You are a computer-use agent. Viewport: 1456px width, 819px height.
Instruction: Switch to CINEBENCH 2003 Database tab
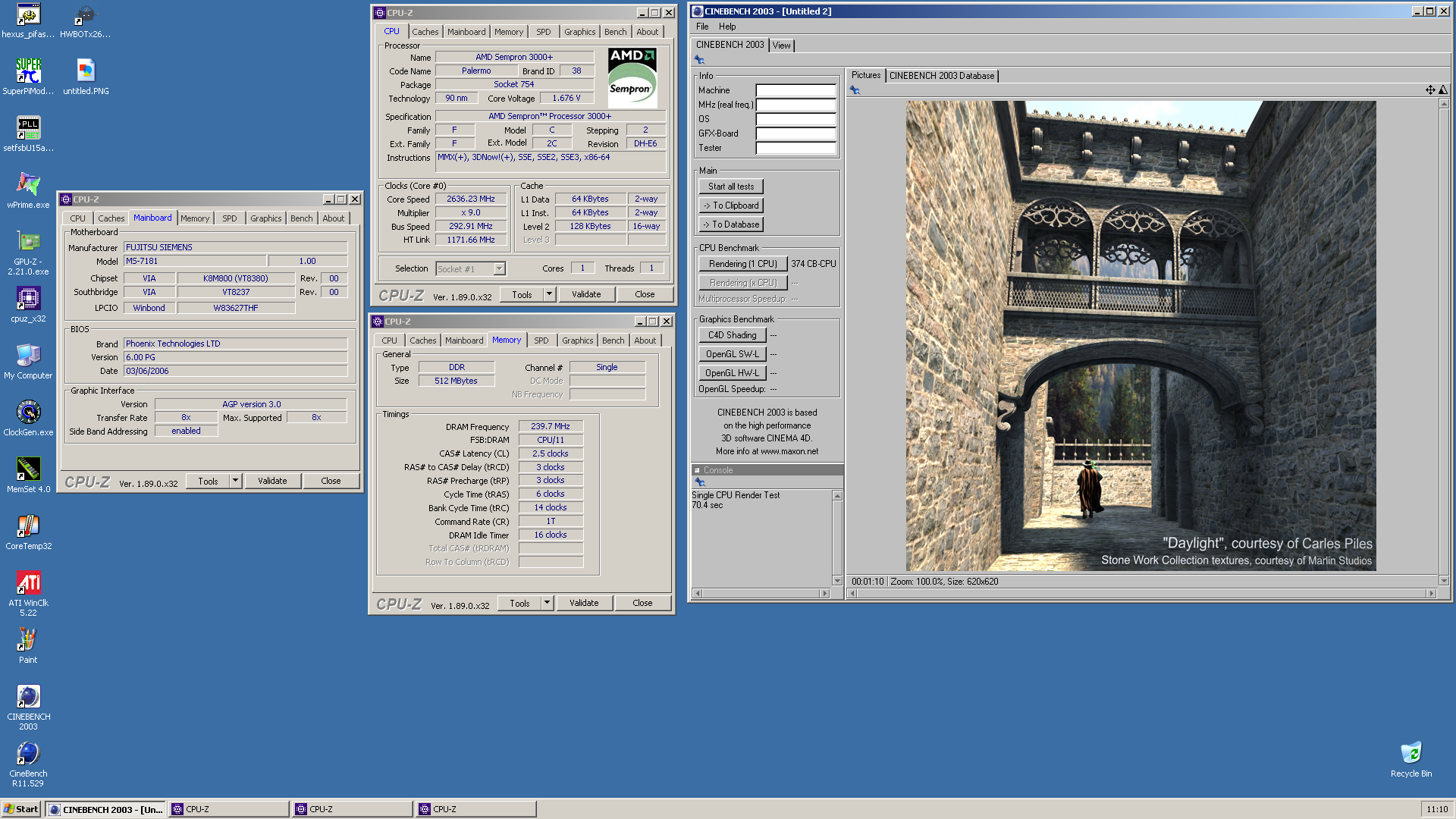click(x=941, y=76)
